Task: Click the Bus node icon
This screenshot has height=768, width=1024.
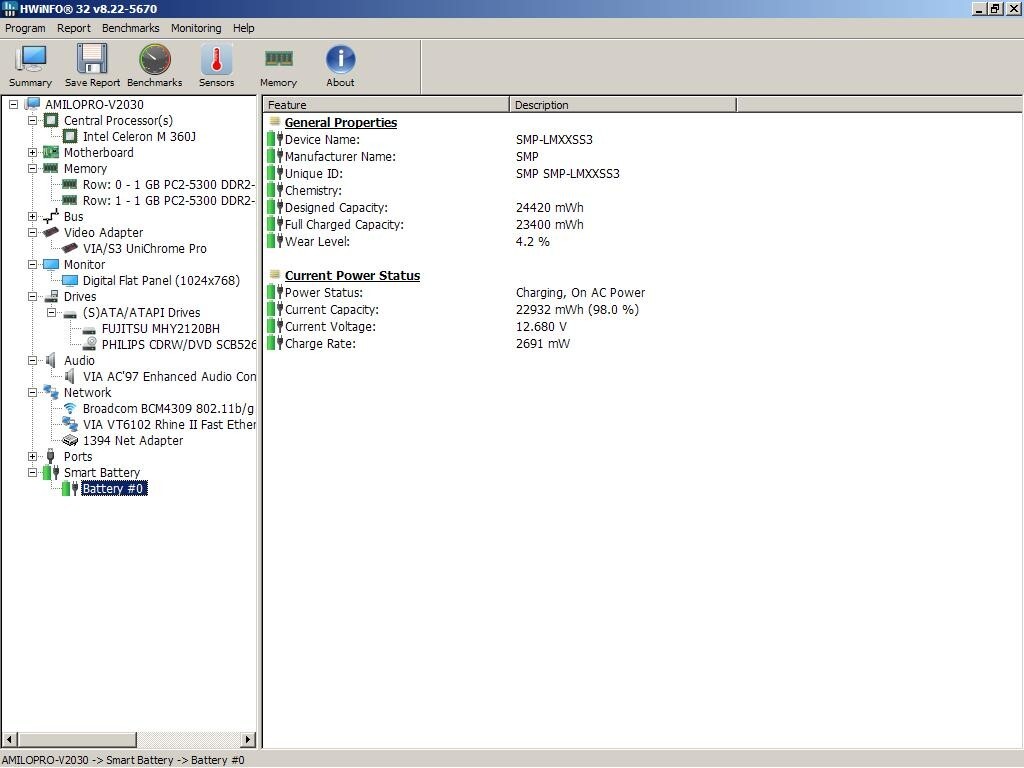Action: [51, 216]
